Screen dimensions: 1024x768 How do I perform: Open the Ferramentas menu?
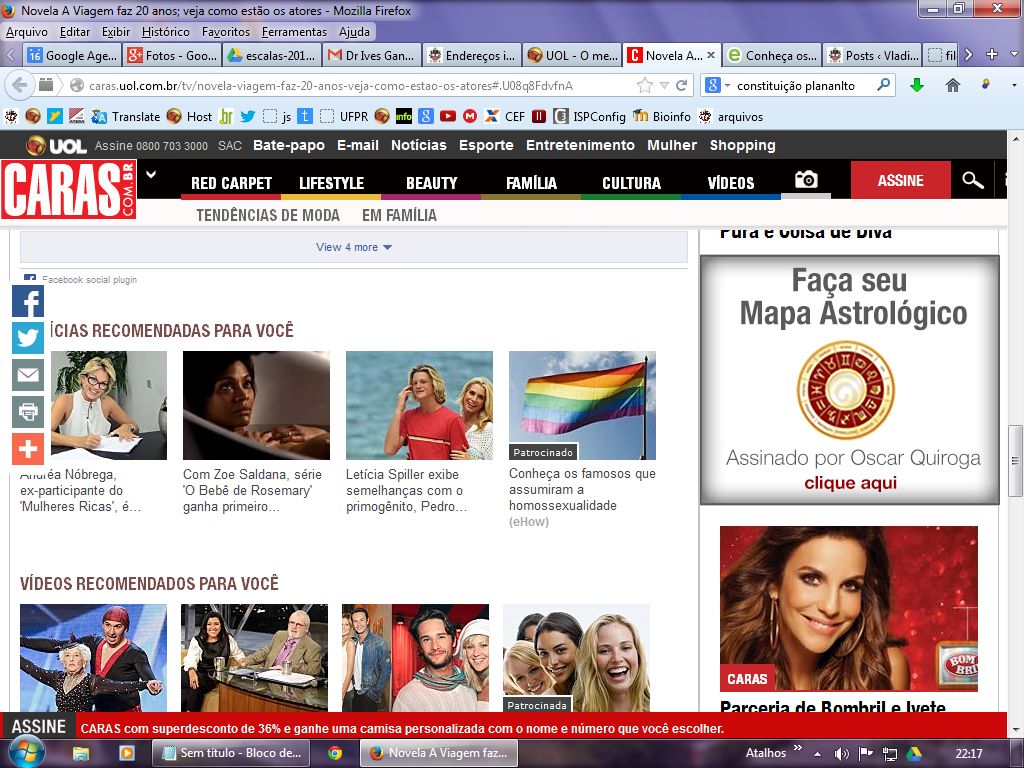pos(295,31)
